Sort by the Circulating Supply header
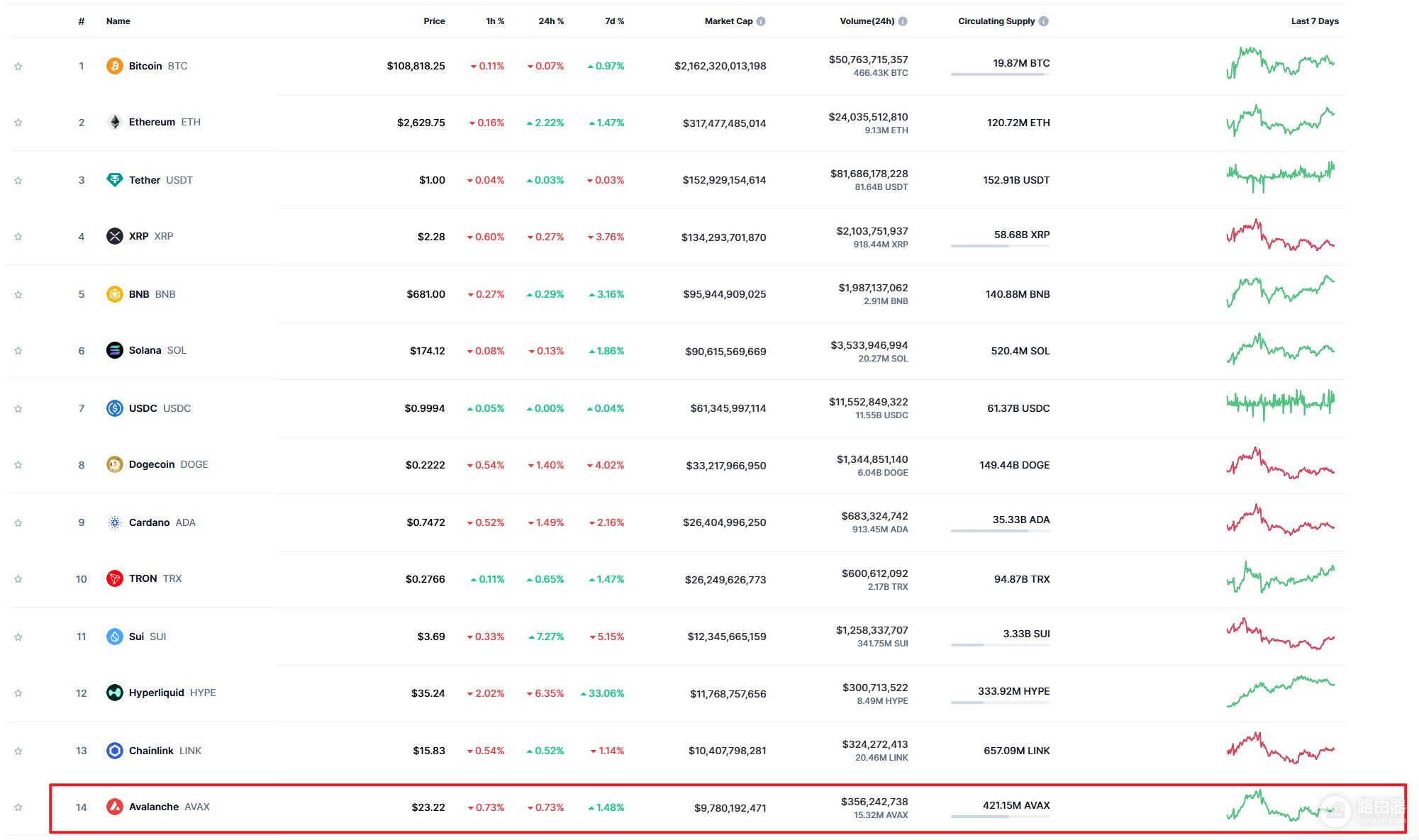 [996, 21]
